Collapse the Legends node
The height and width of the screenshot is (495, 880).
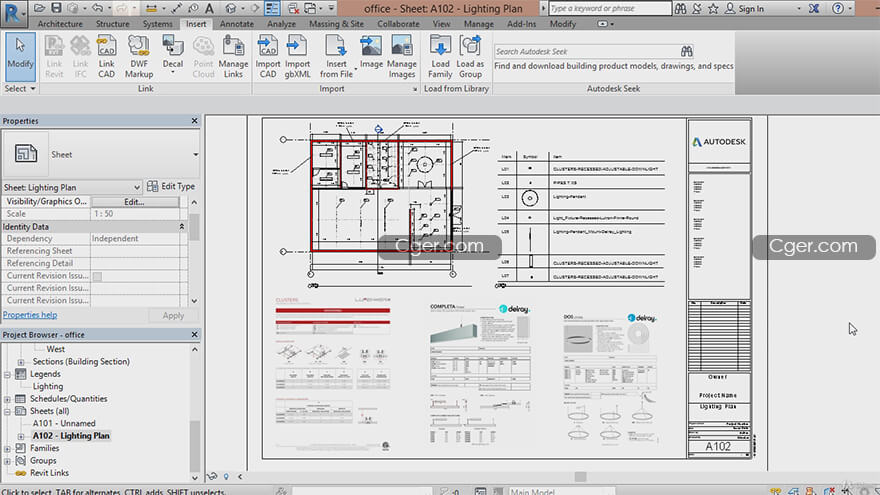pyautogui.click(x=7, y=374)
